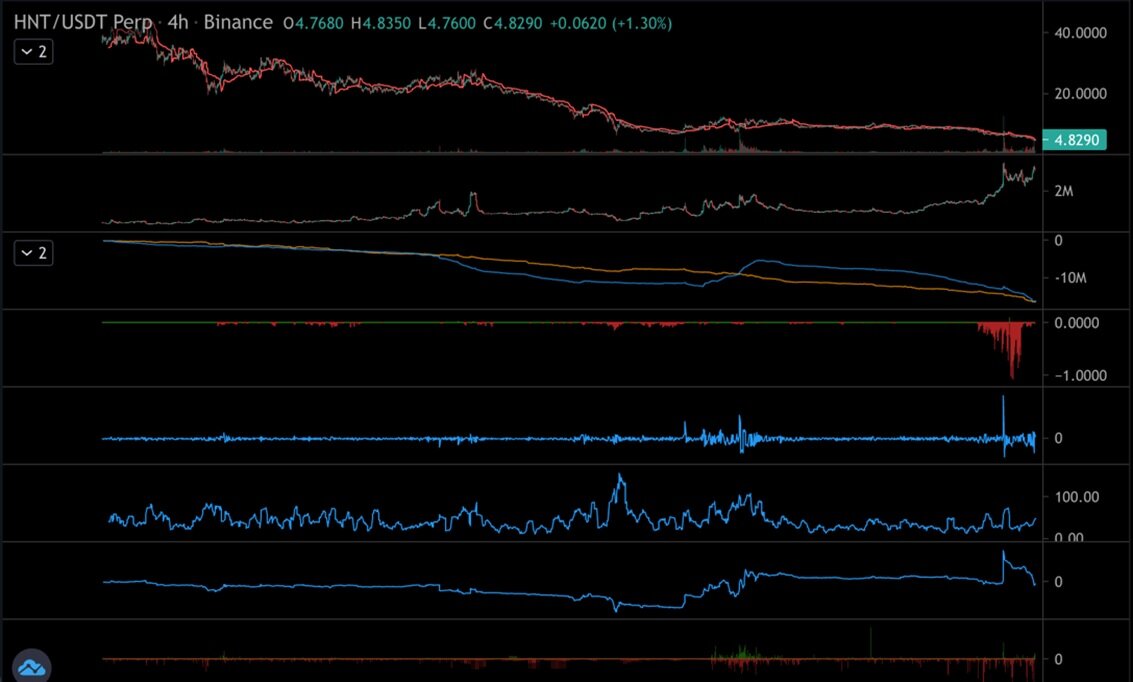Open the HNT/USDT Perp symbol title
The width and height of the screenshot is (1133, 682).
pos(81,22)
